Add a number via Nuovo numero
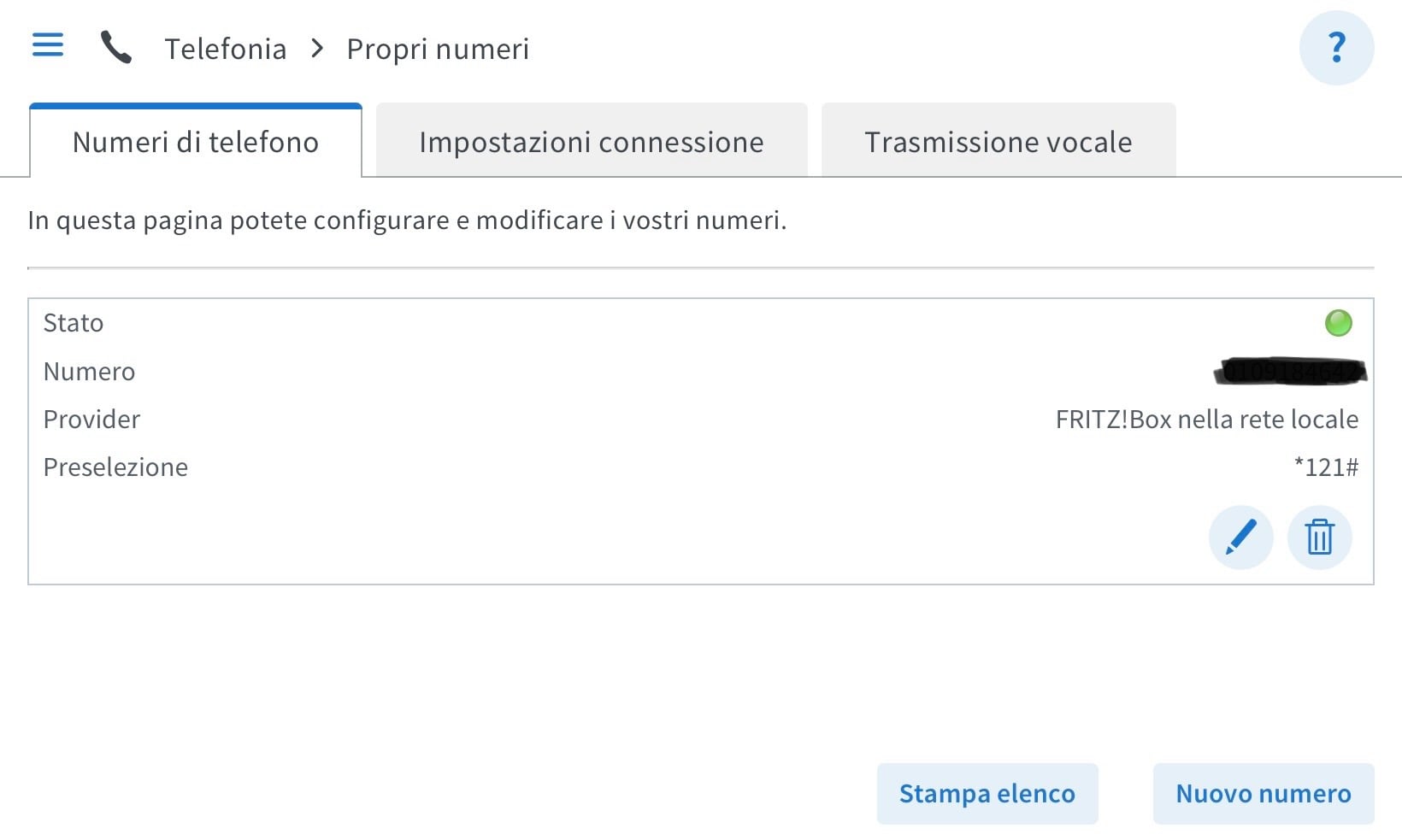The width and height of the screenshot is (1402, 840). coord(1264,794)
